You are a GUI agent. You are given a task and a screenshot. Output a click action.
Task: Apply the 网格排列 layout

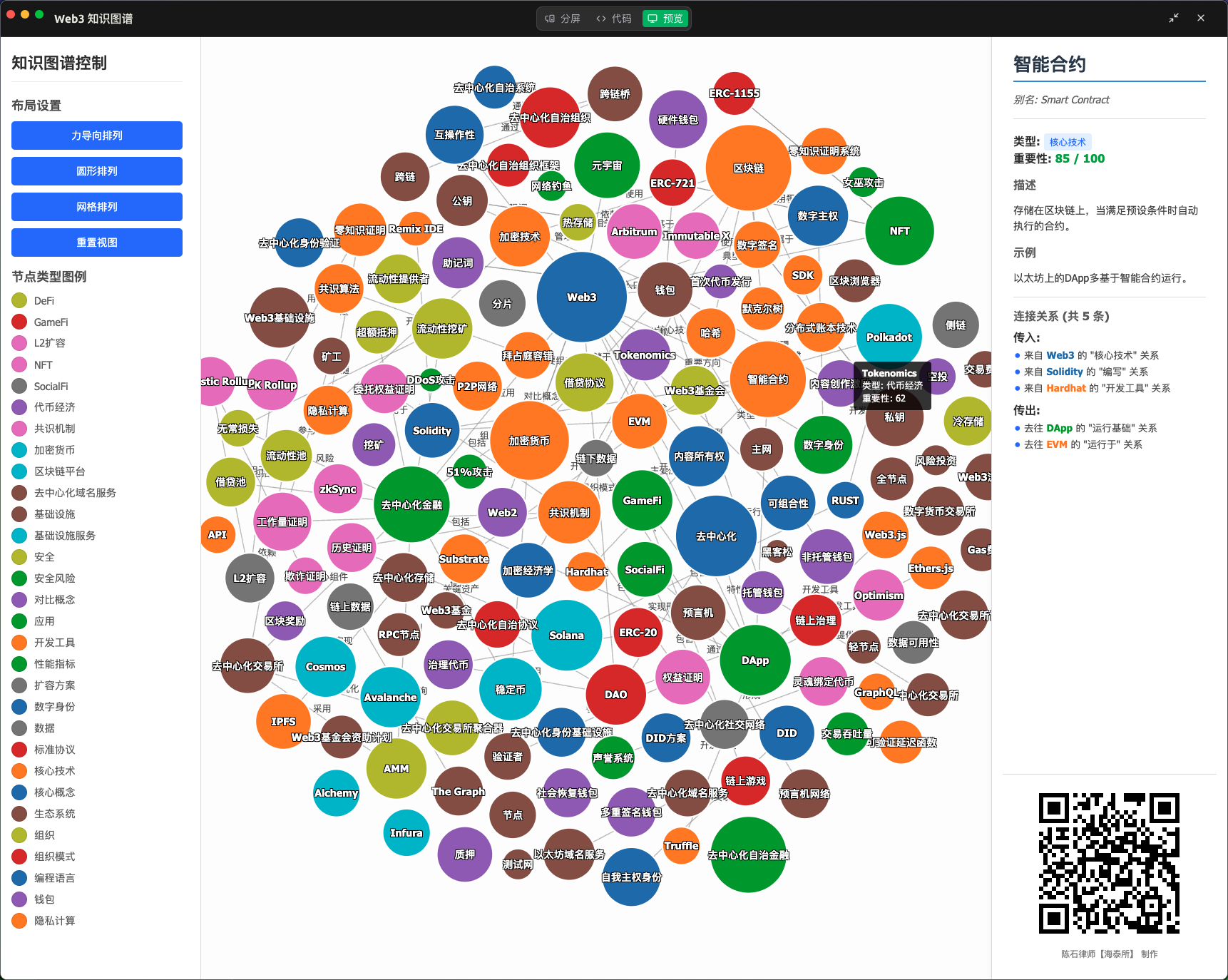(x=97, y=207)
